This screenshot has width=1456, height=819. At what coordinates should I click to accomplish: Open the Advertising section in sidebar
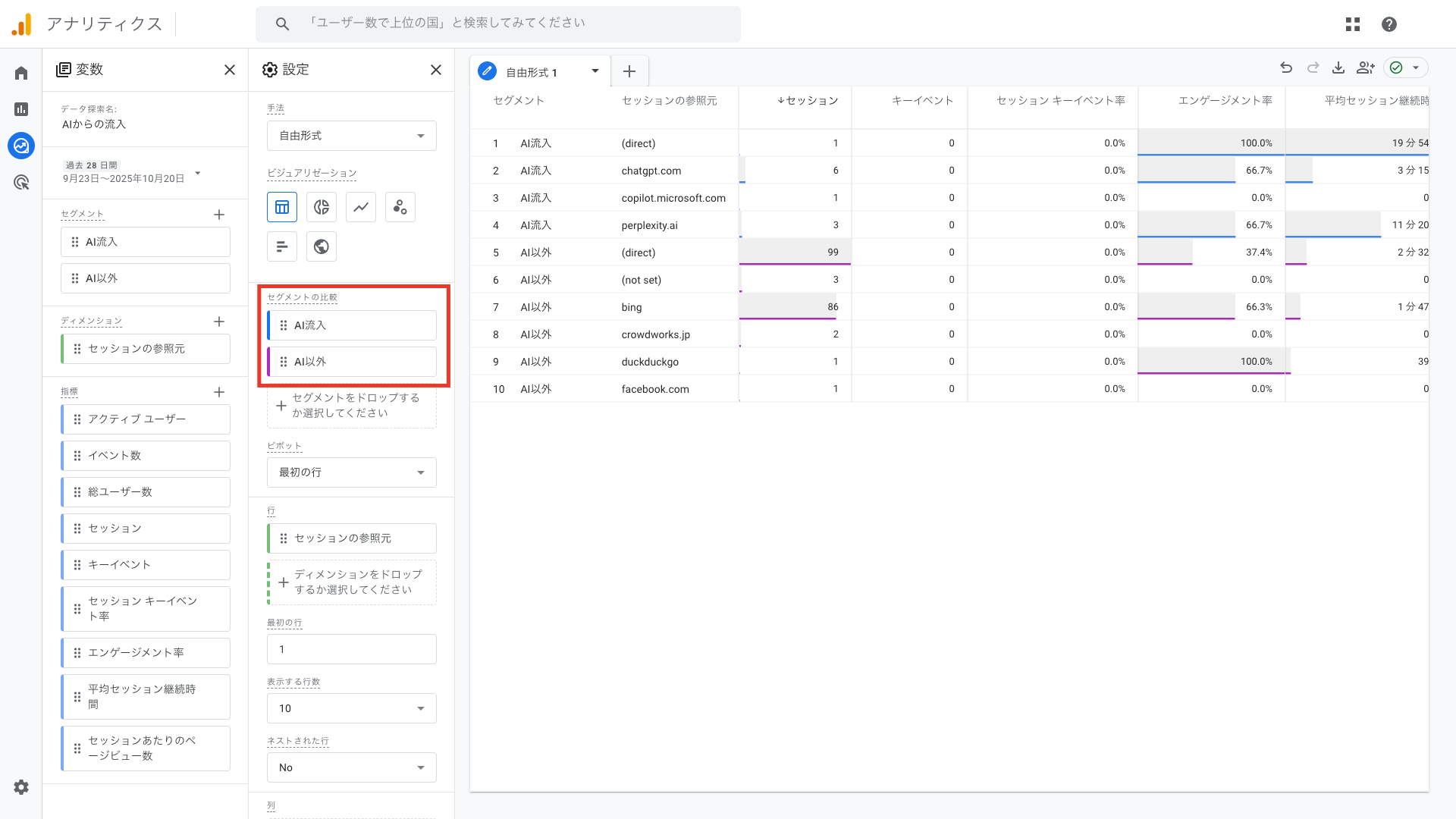21,182
